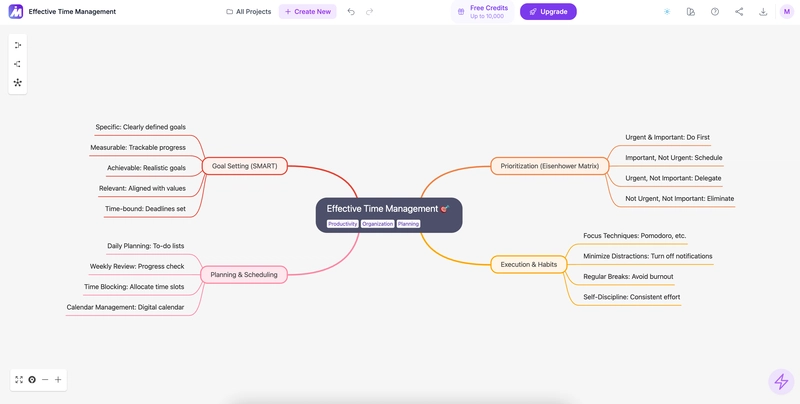The height and width of the screenshot is (404, 800).
Task: Click Create New button
Action: (x=308, y=12)
